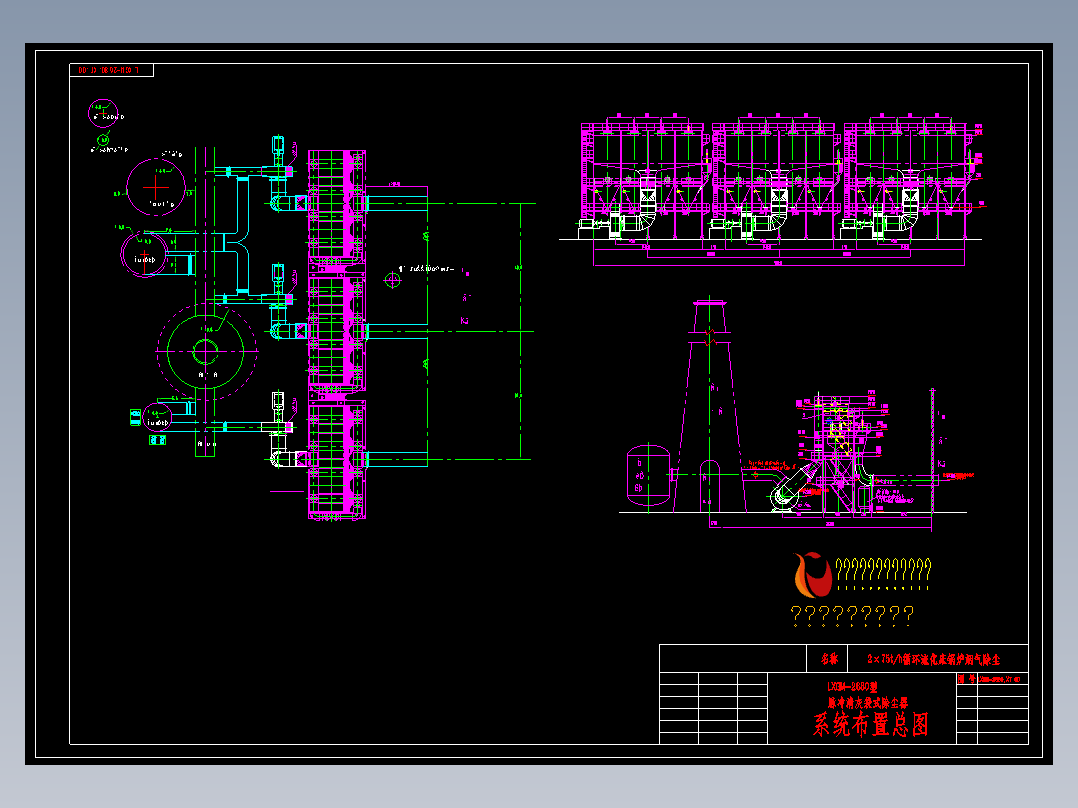Click the red break mark on the chimney top
Screen dimensions: 1078x808
pos(710,337)
